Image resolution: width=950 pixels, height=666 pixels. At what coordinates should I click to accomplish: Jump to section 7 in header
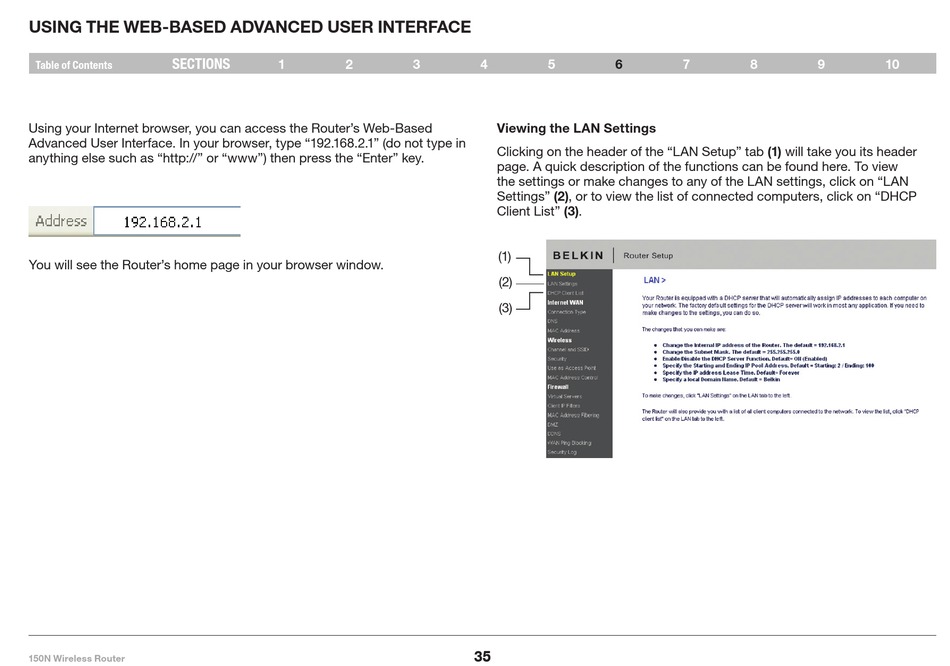(686, 64)
